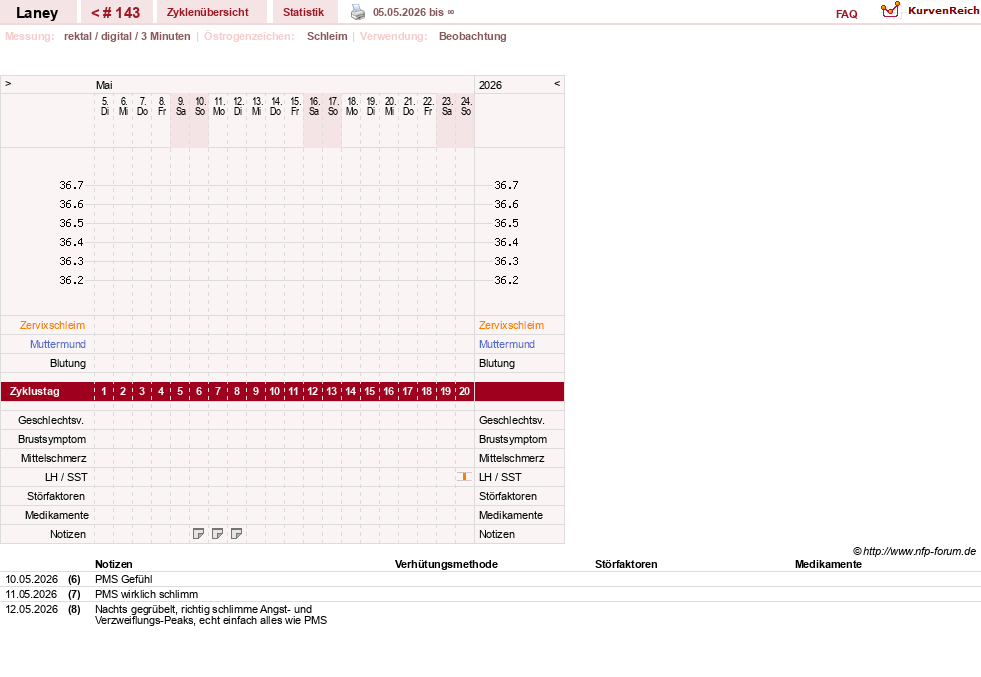981x677 pixels.
Task: Open the note icon on May 11
Action: (217, 534)
